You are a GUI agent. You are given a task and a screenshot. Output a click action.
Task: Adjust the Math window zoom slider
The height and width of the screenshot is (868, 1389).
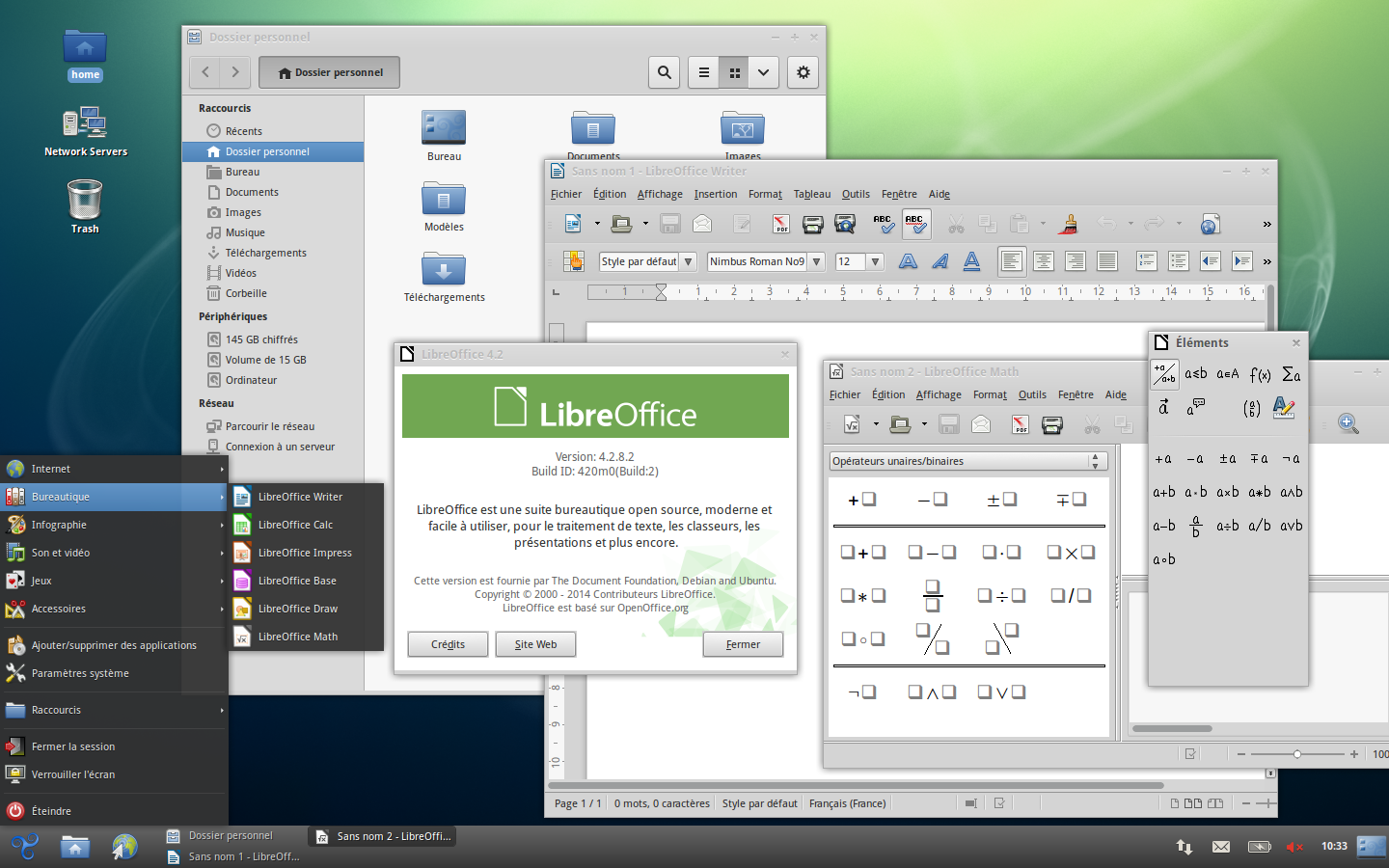point(1297,754)
